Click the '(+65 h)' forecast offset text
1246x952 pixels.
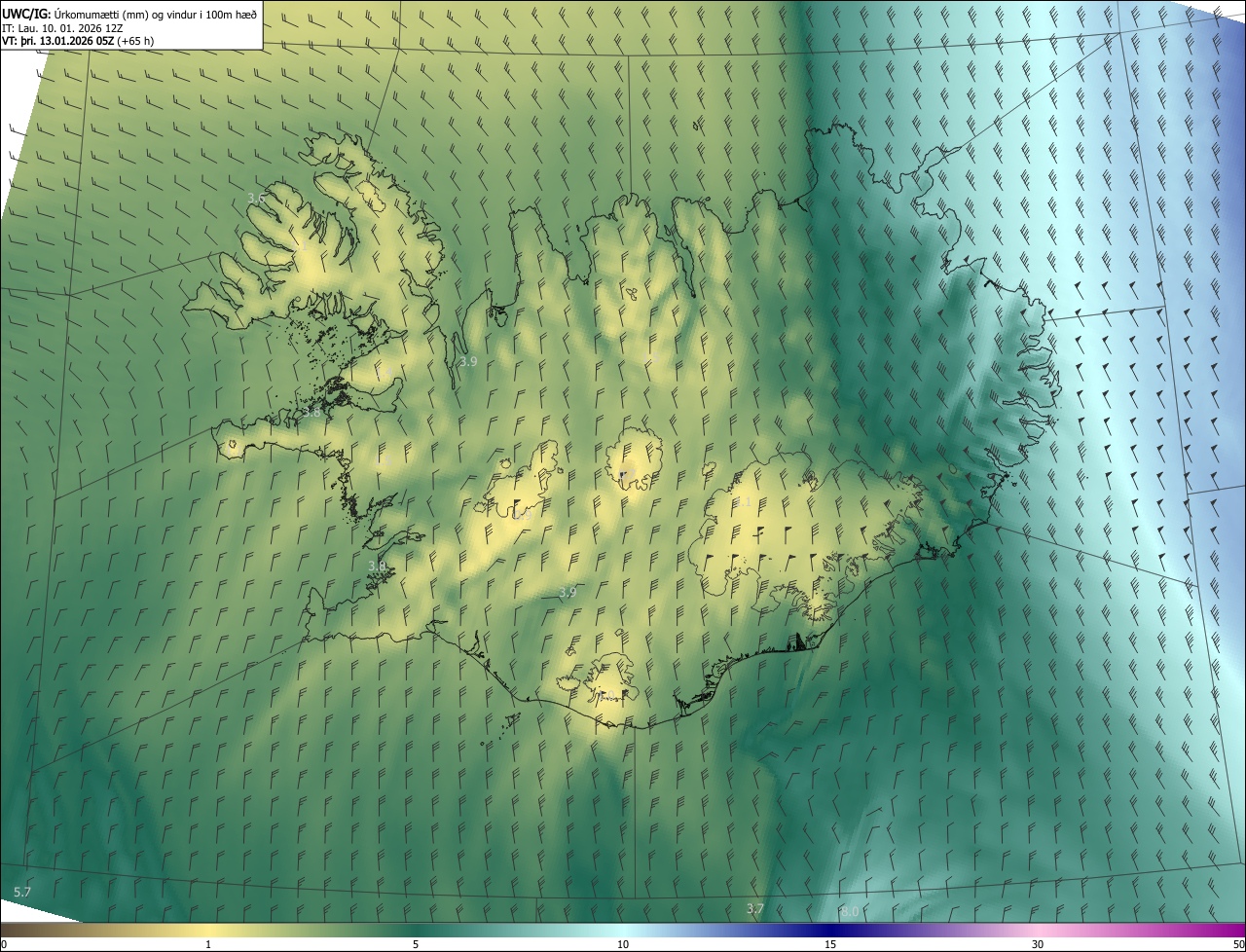point(134,41)
